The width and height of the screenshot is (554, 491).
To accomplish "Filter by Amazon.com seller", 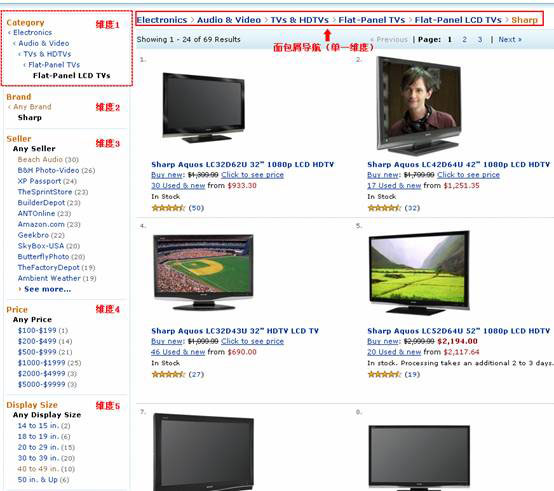I will coord(41,224).
